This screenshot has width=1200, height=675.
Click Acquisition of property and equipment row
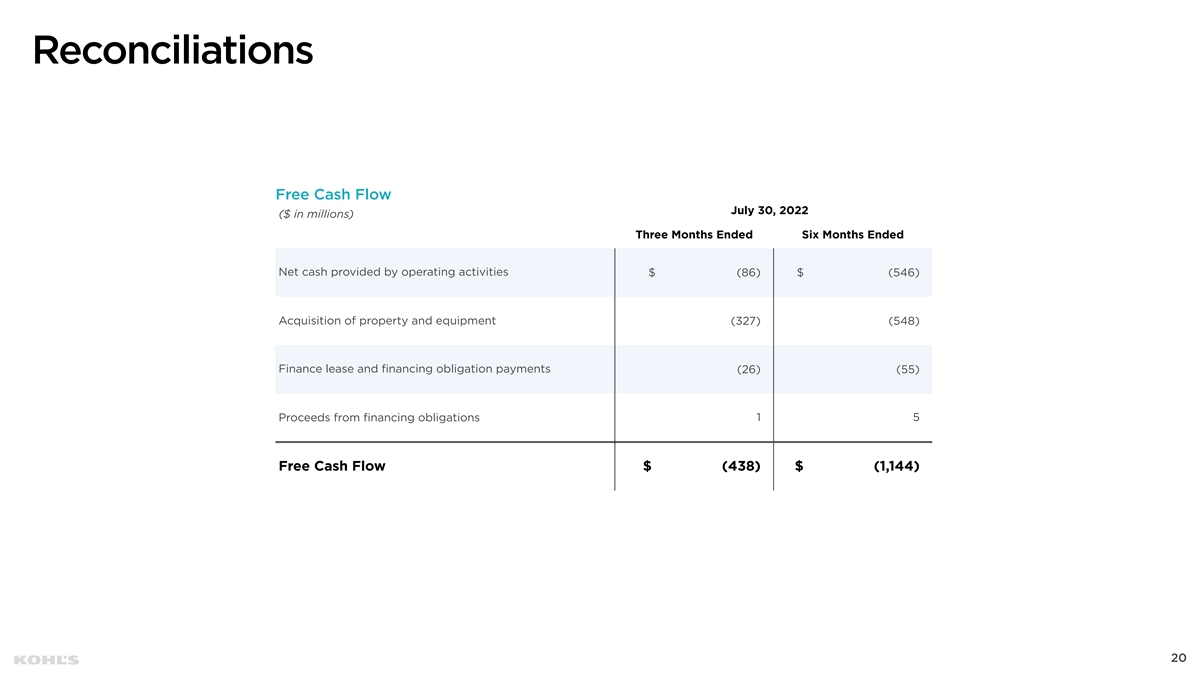tap(387, 321)
